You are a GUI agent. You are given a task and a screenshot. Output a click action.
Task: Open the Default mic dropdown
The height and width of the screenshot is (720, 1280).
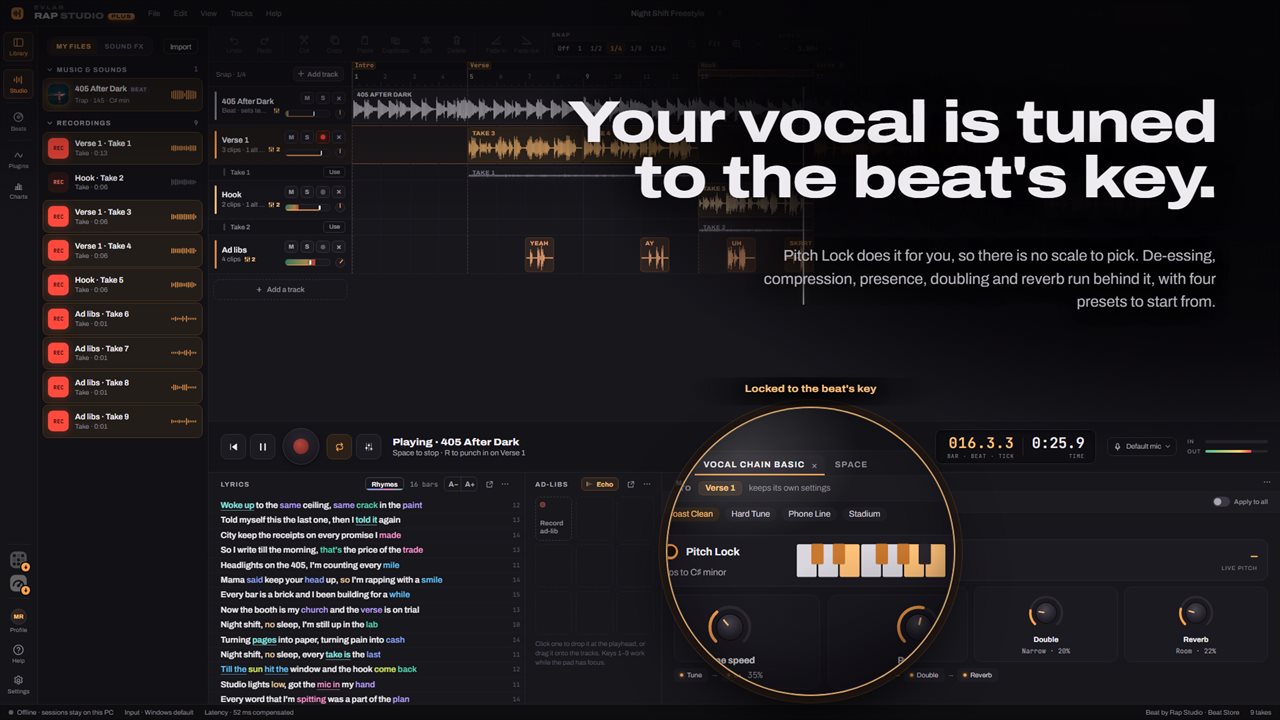(1142, 446)
